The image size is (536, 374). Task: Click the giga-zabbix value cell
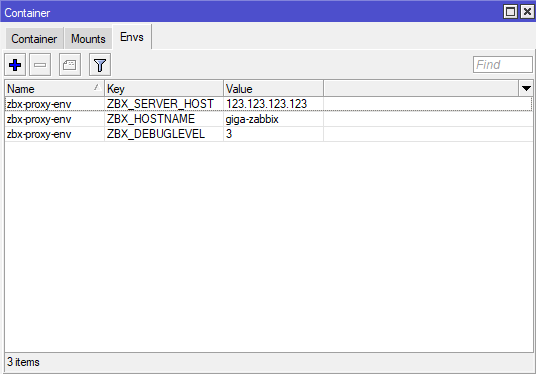pyautogui.click(x=273, y=119)
